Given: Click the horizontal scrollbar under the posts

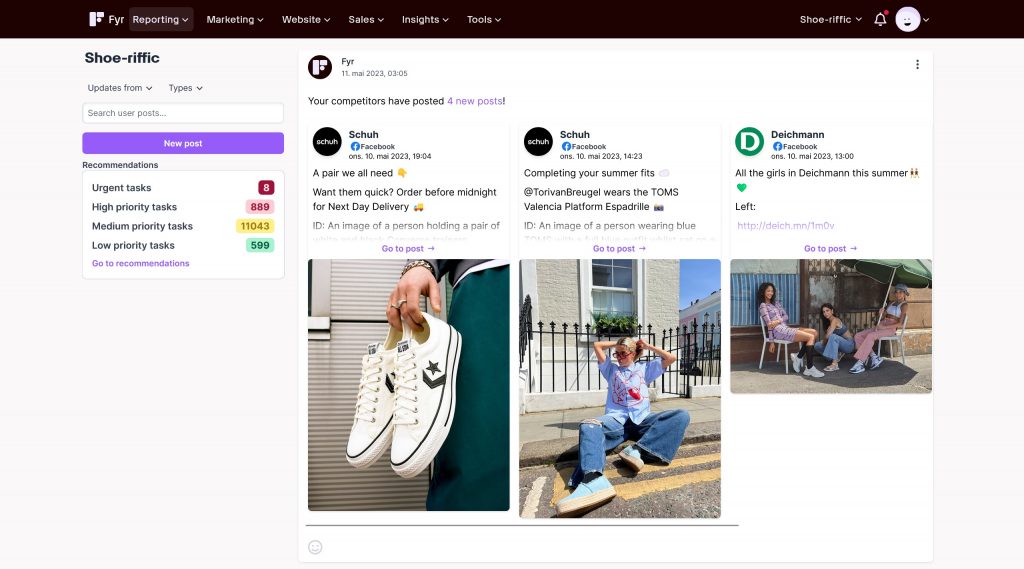Looking at the screenshot, I should [522, 525].
